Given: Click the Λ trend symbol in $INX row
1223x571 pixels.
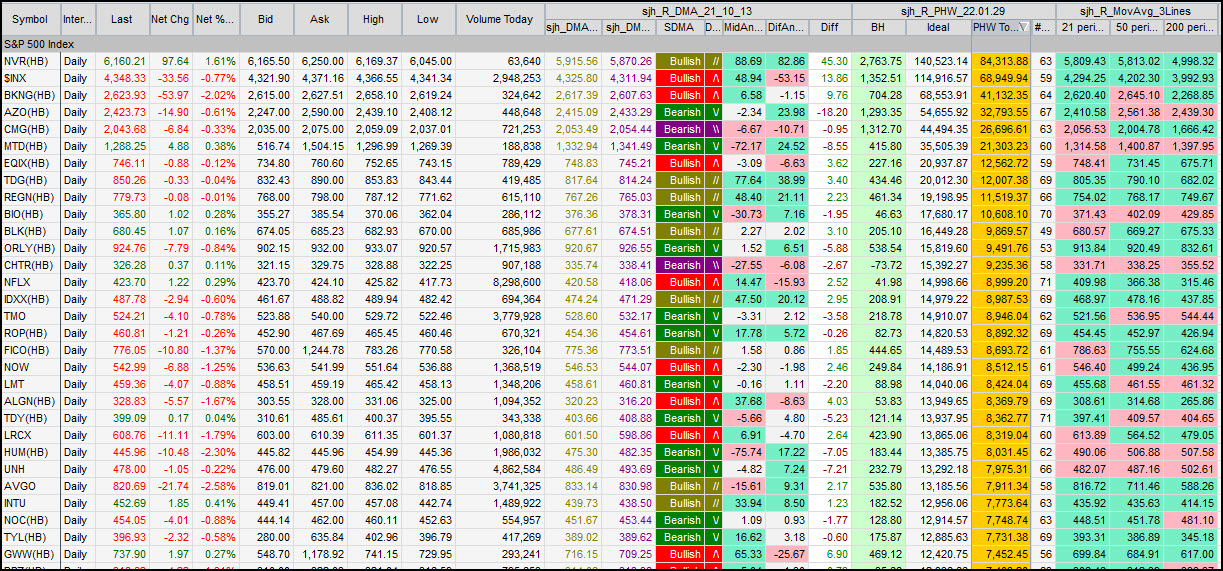Looking at the screenshot, I should pyautogui.click(x=715, y=78).
